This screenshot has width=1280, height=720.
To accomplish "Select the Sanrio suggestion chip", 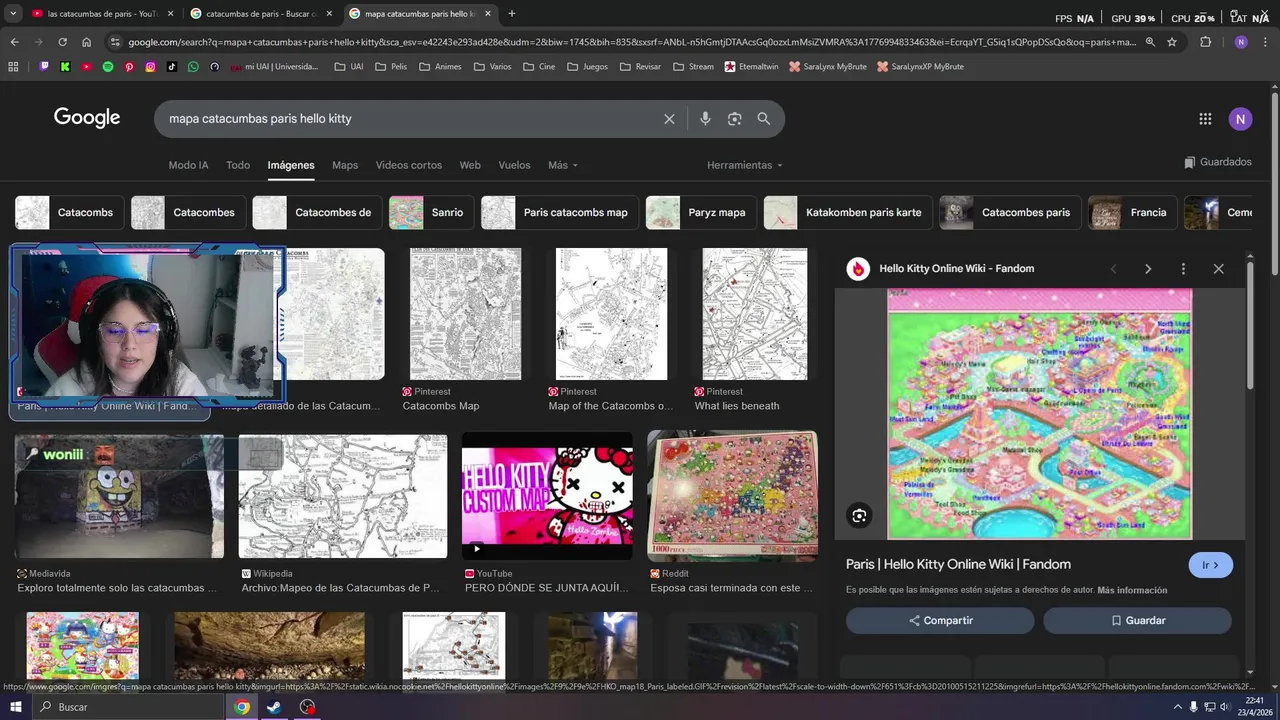I will (432, 213).
